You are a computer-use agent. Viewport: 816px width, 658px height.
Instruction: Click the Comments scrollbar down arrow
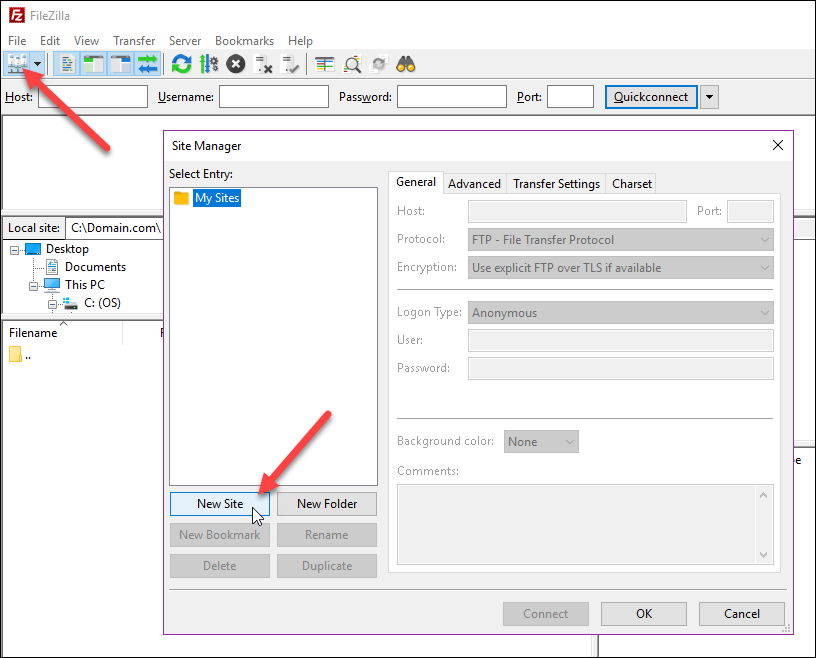(763, 555)
